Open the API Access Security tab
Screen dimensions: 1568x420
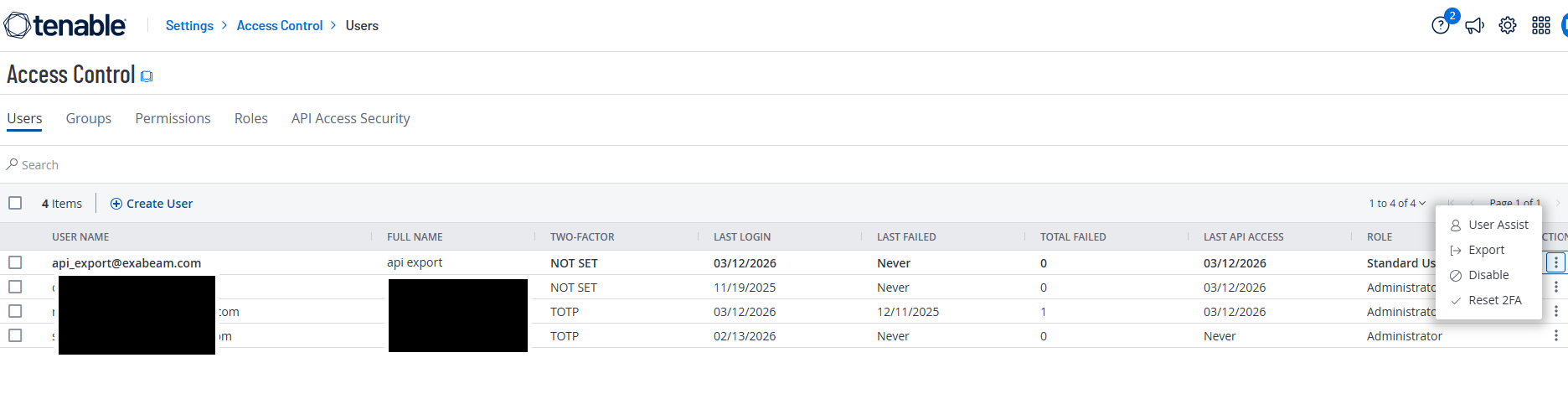[350, 118]
